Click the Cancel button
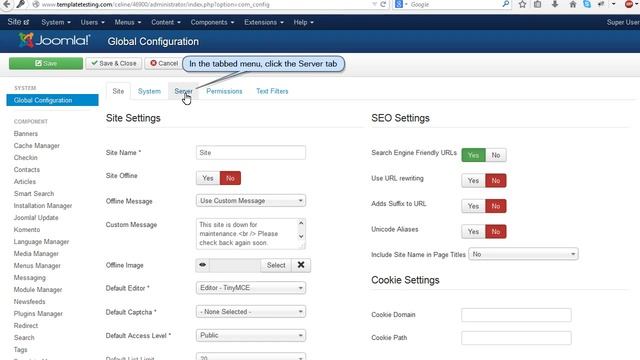The width and height of the screenshot is (640, 360). (164, 63)
